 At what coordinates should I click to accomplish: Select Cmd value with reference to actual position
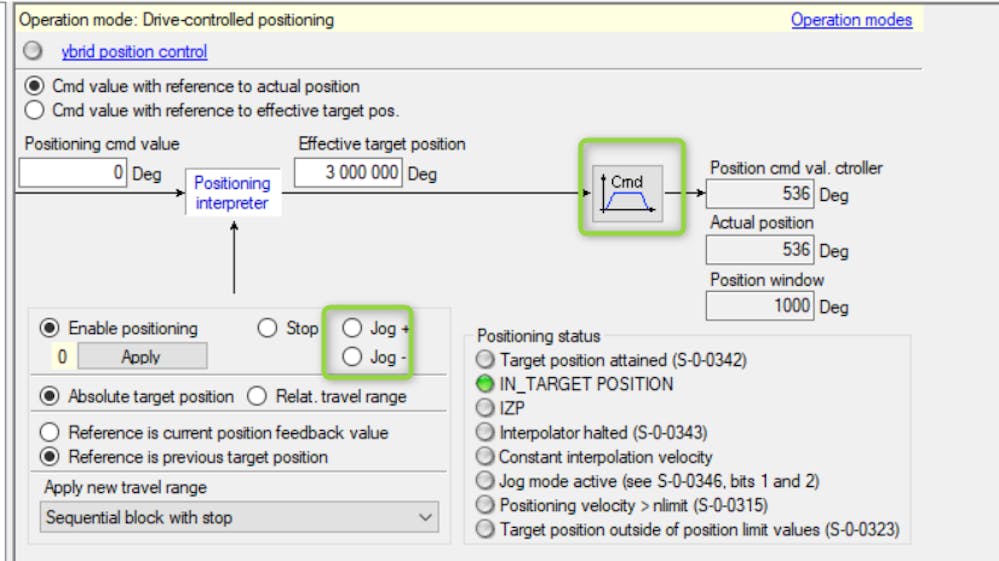(35, 87)
